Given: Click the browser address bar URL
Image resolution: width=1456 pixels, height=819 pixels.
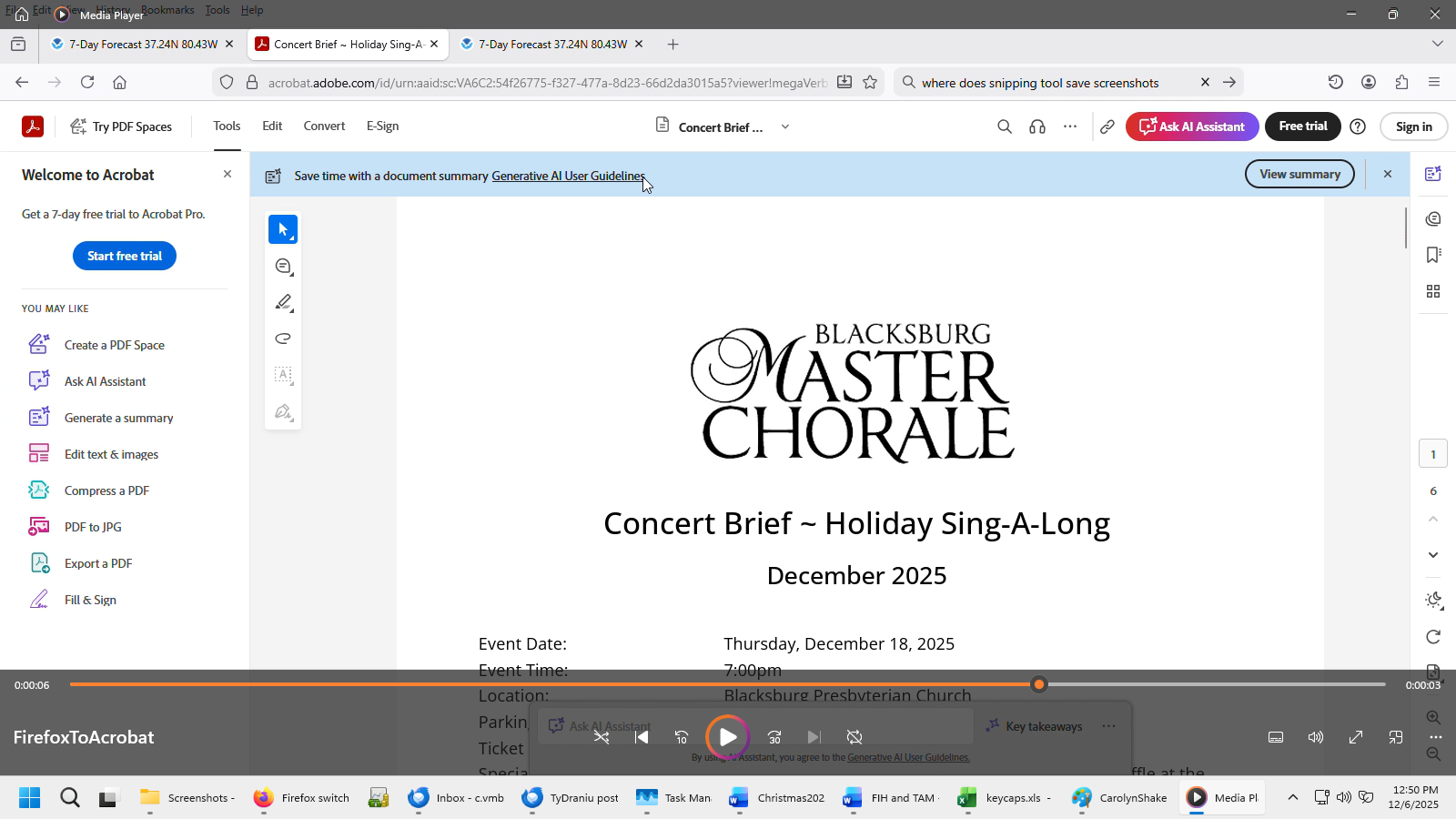Looking at the screenshot, I should tap(547, 82).
